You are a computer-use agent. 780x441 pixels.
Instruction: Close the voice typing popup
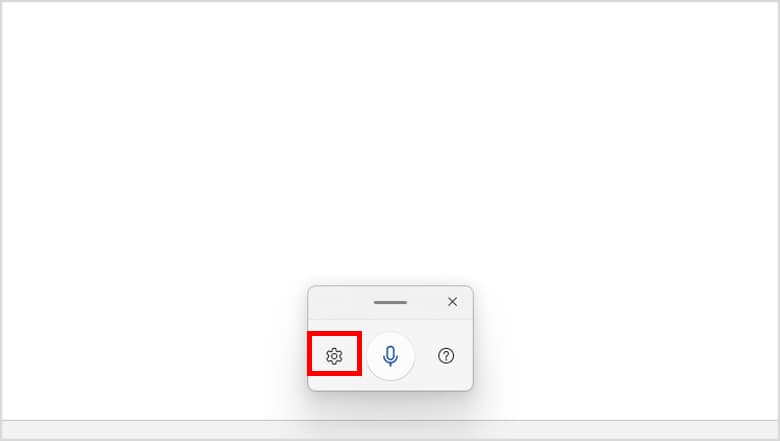pyautogui.click(x=452, y=302)
